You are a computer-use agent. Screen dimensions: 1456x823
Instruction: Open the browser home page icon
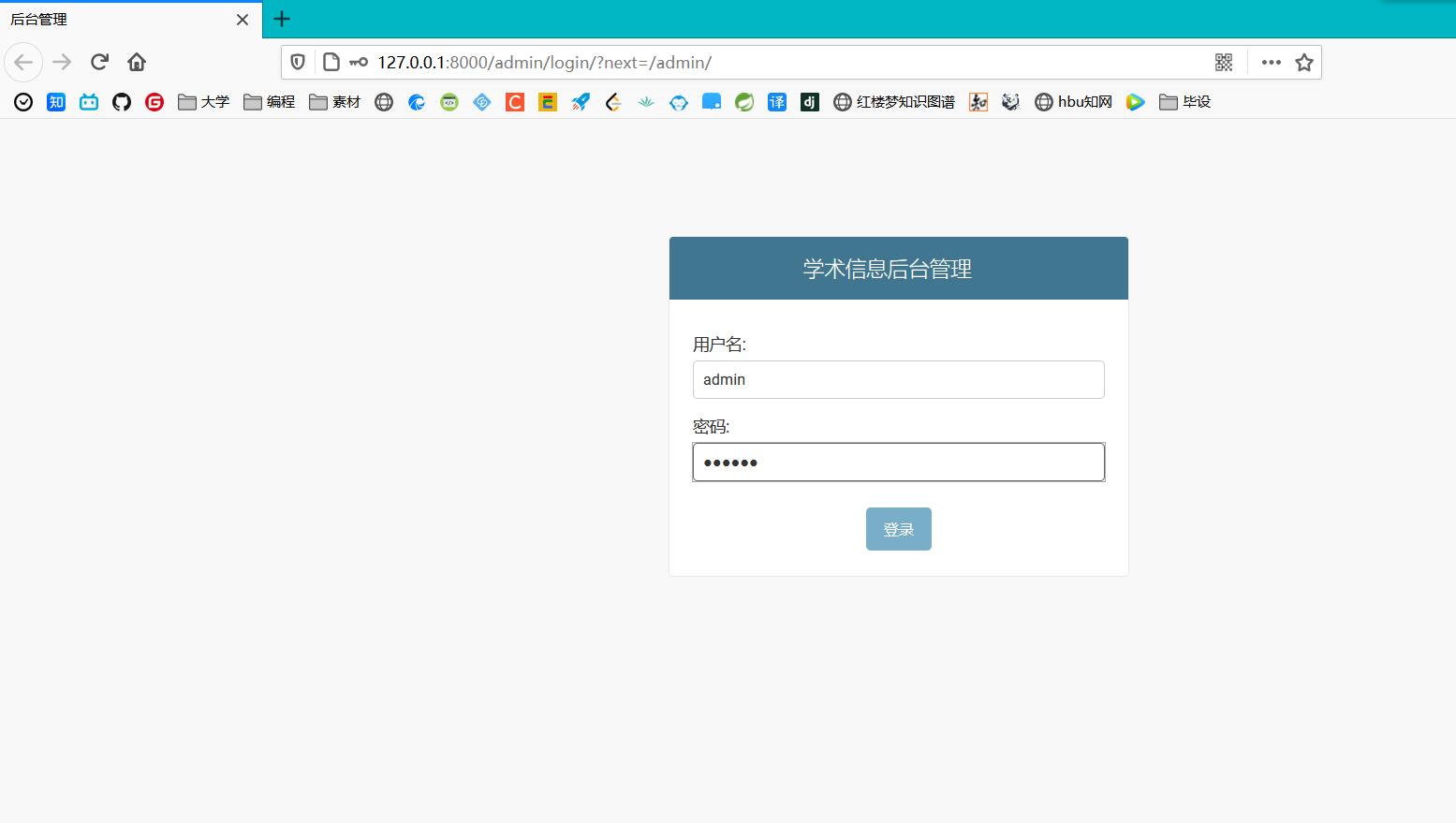(137, 63)
